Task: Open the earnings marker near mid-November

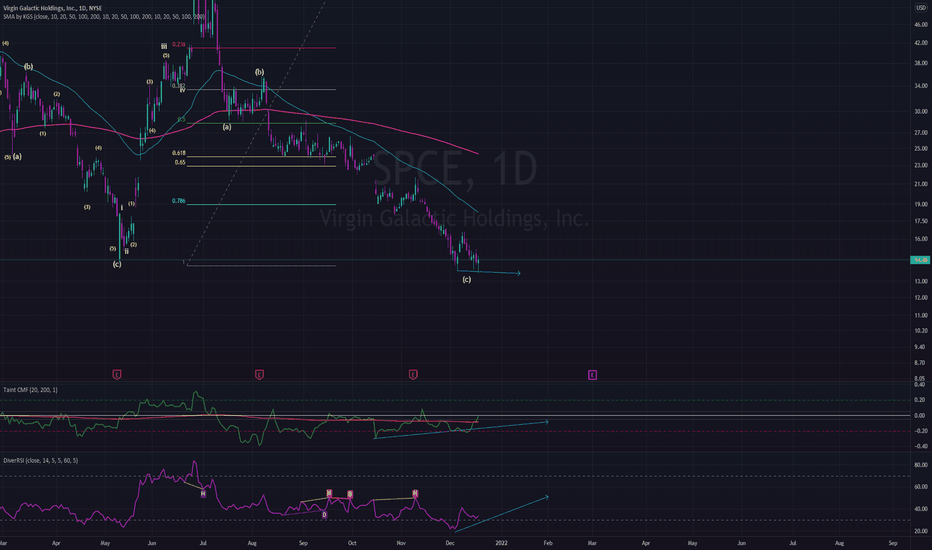Action: [413, 375]
